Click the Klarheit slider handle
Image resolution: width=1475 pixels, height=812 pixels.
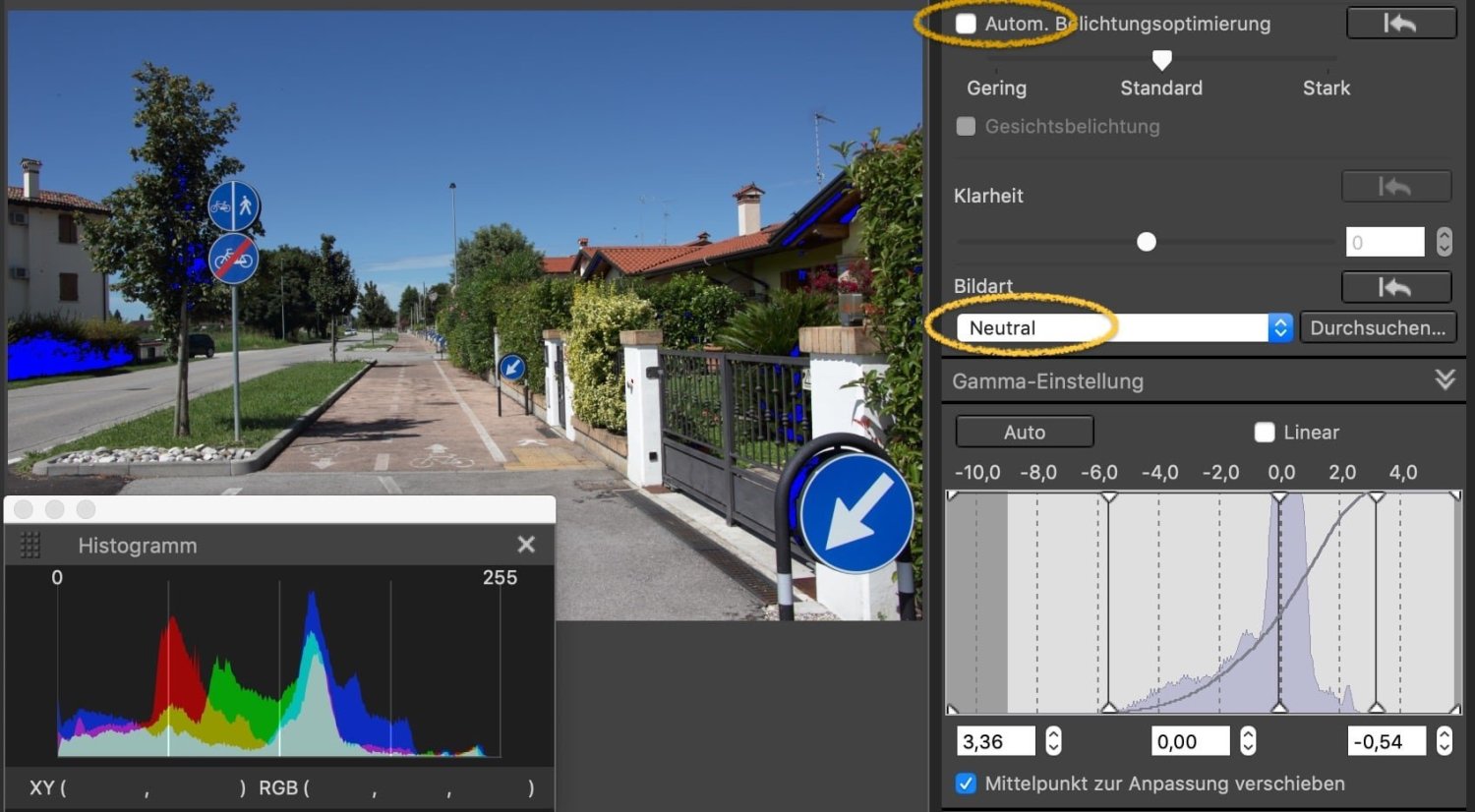1147,242
